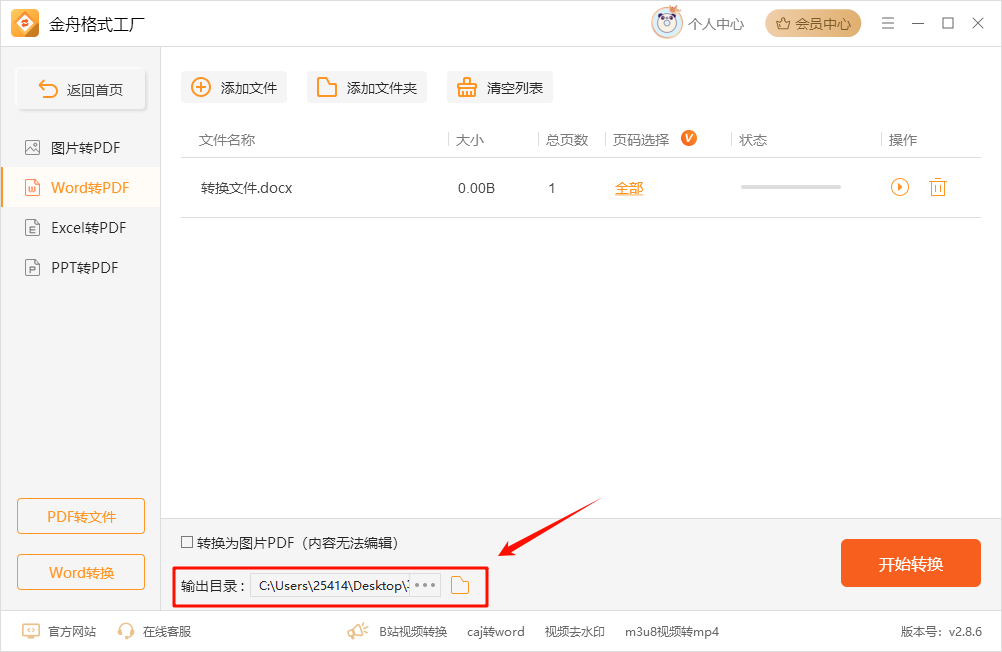
Task: Open the 会员中心 membership button
Action: click(813, 24)
